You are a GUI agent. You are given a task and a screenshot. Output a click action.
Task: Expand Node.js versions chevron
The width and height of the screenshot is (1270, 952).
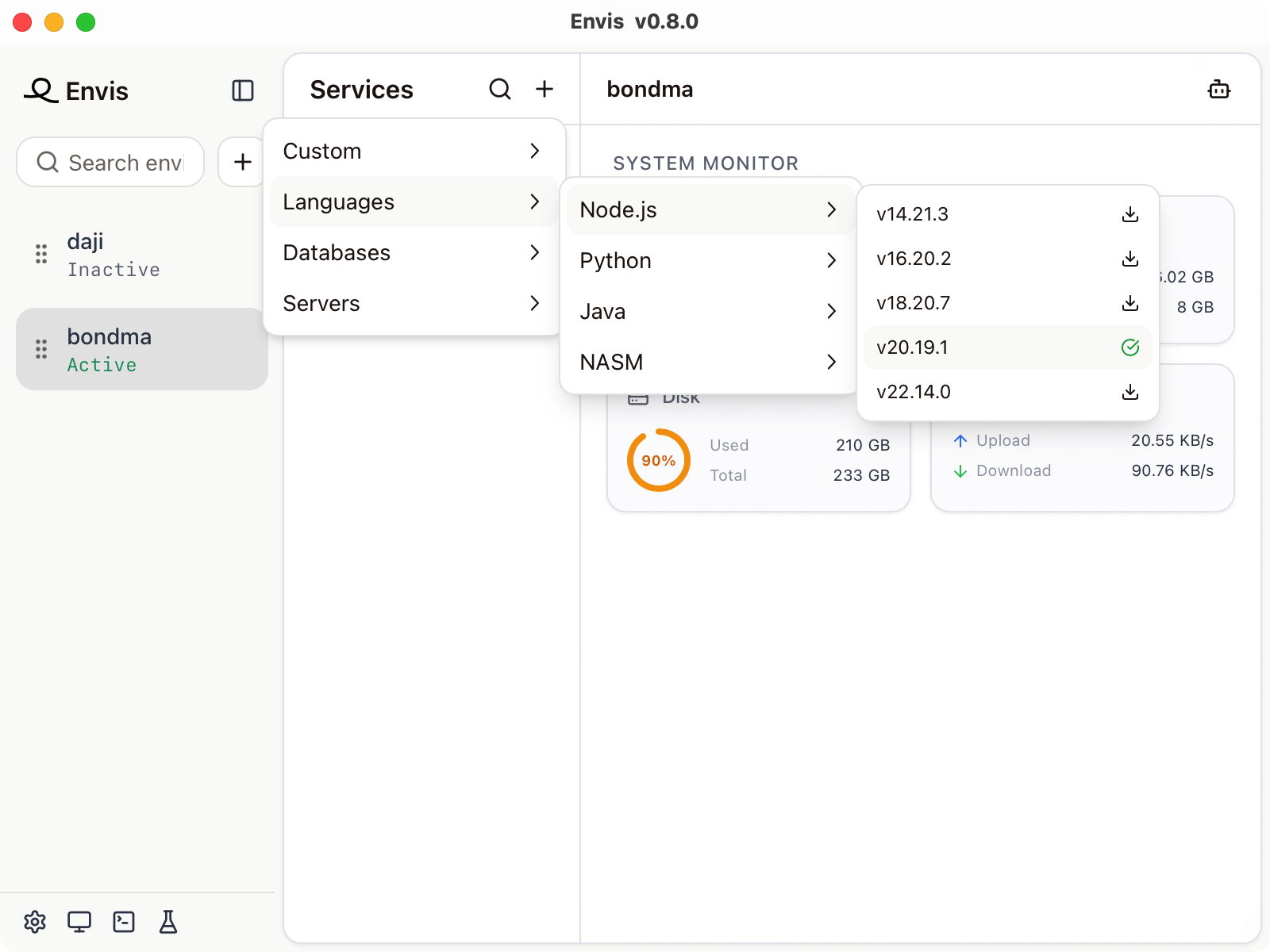[832, 209]
